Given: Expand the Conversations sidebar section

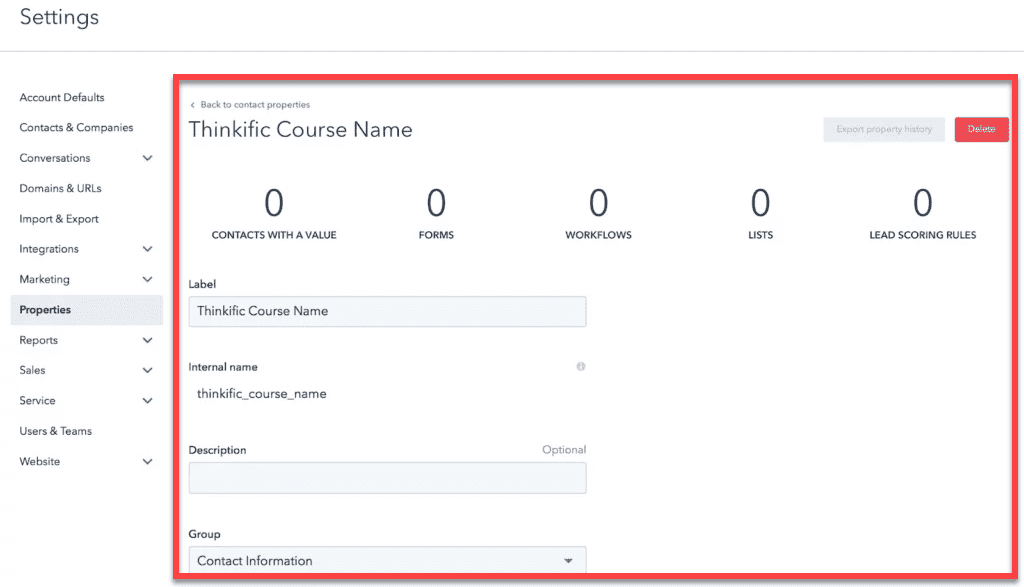Looking at the screenshot, I should [x=148, y=158].
